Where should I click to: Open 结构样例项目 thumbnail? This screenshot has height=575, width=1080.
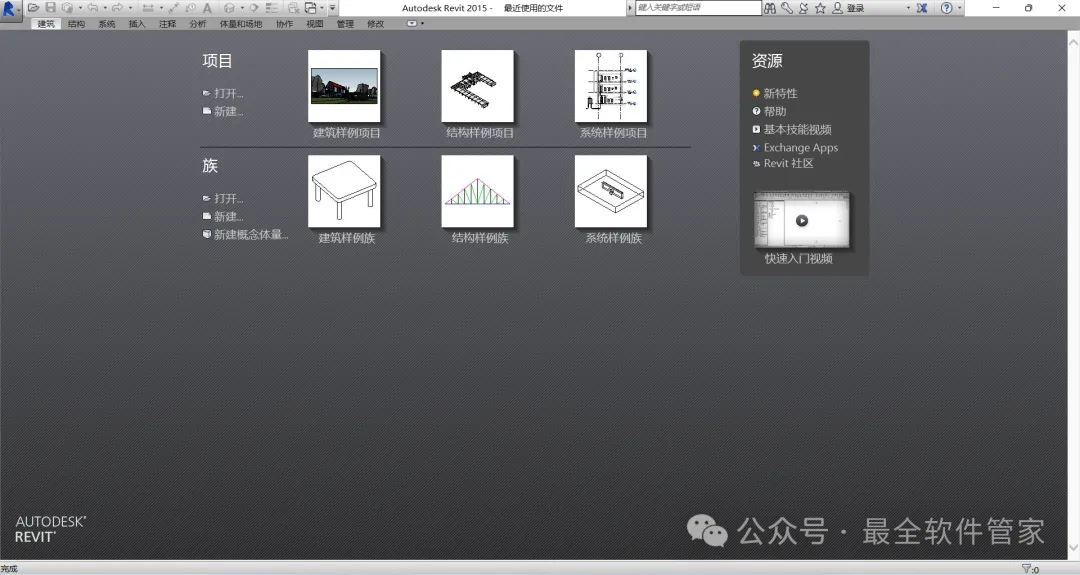477,86
